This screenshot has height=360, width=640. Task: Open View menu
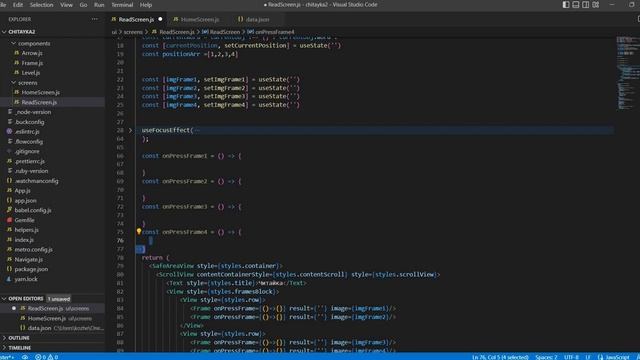66,5
